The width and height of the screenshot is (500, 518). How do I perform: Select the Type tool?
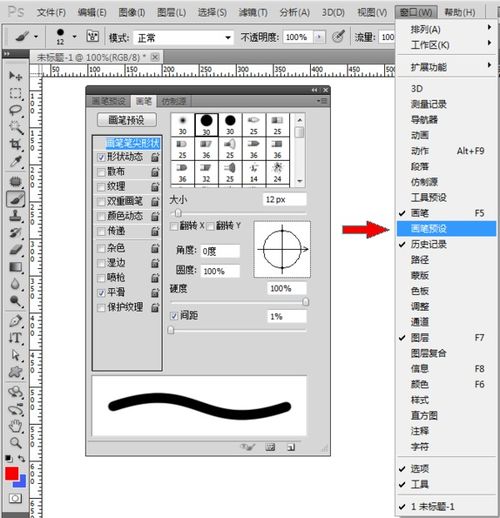[x=15, y=338]
